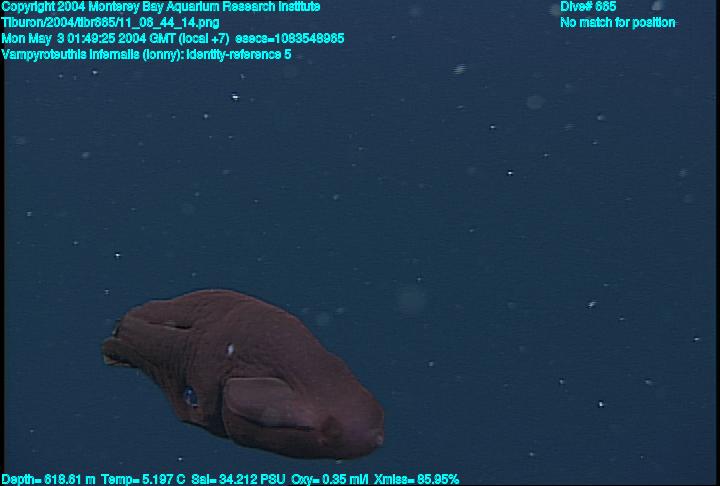Select the 'Sal= 34.212 PSU' reading
The width and height of the screenshot is (720, 486).
pyautogui.click(x=238, y=479)
